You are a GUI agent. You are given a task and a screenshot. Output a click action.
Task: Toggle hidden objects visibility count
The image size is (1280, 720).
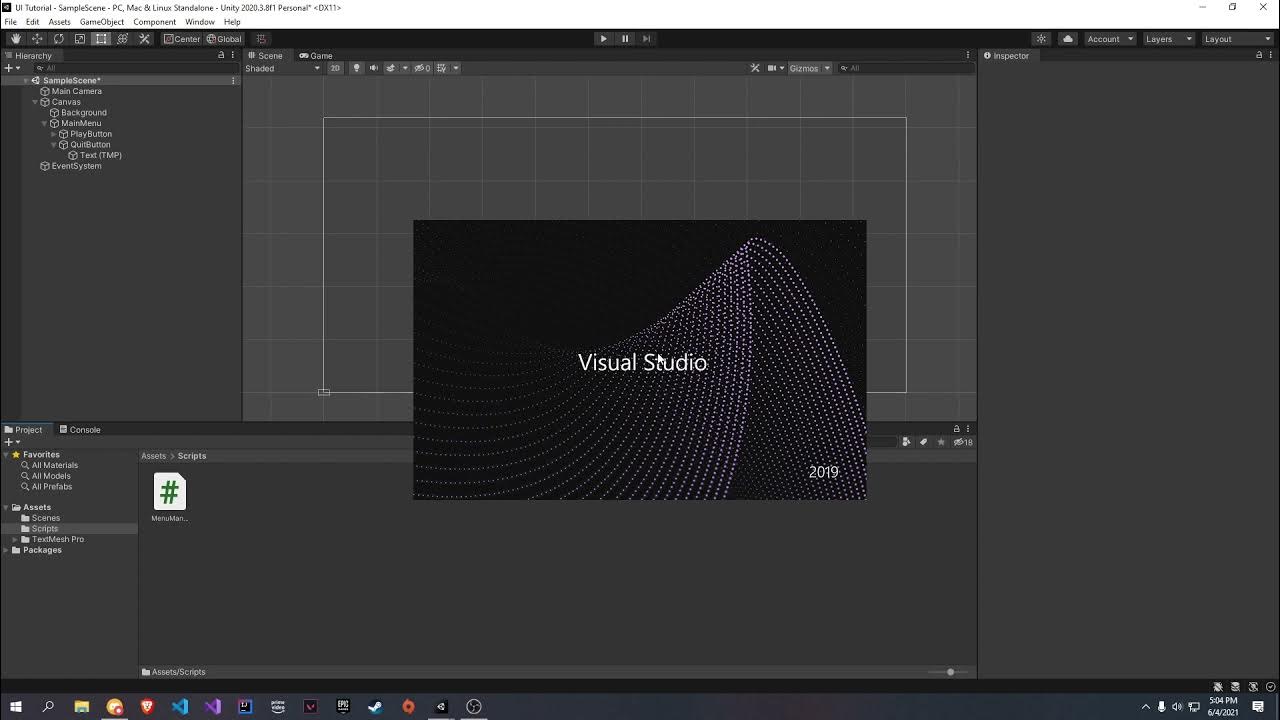pos(422,68)
